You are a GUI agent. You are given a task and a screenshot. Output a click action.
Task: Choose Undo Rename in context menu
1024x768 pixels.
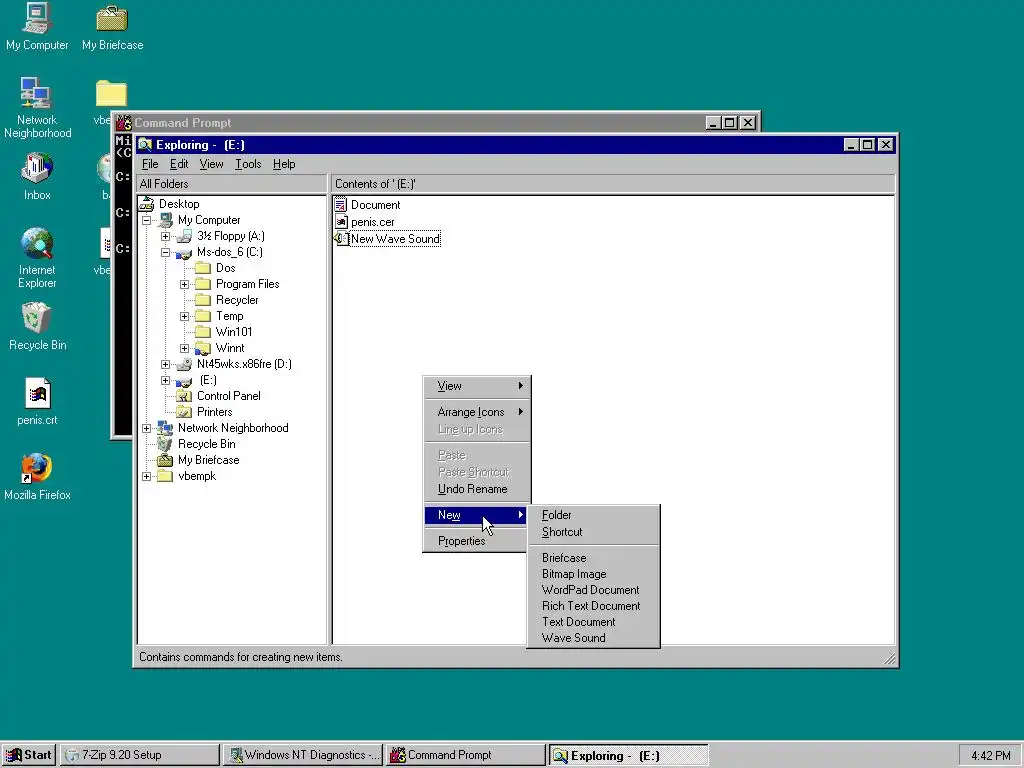(476, 489)
